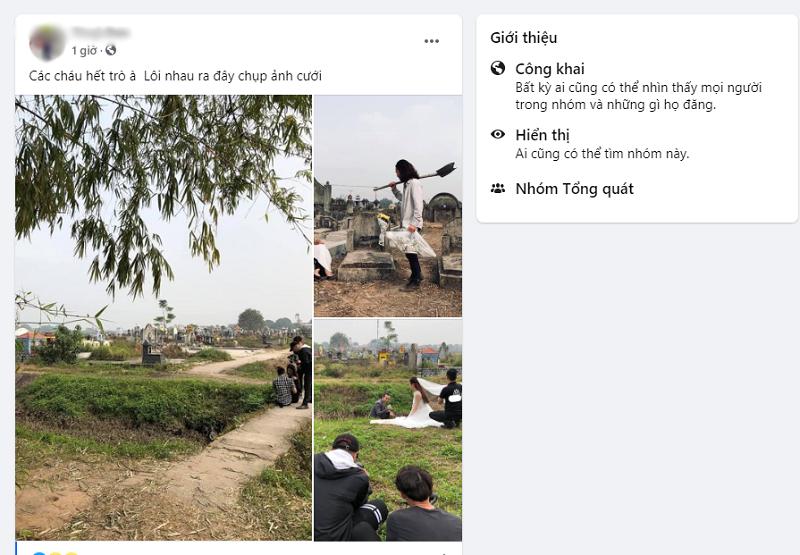Viewport: 800px width, 555px height.
Task: Click the eye icon beside Hiển thị
Action: point(498,134)
